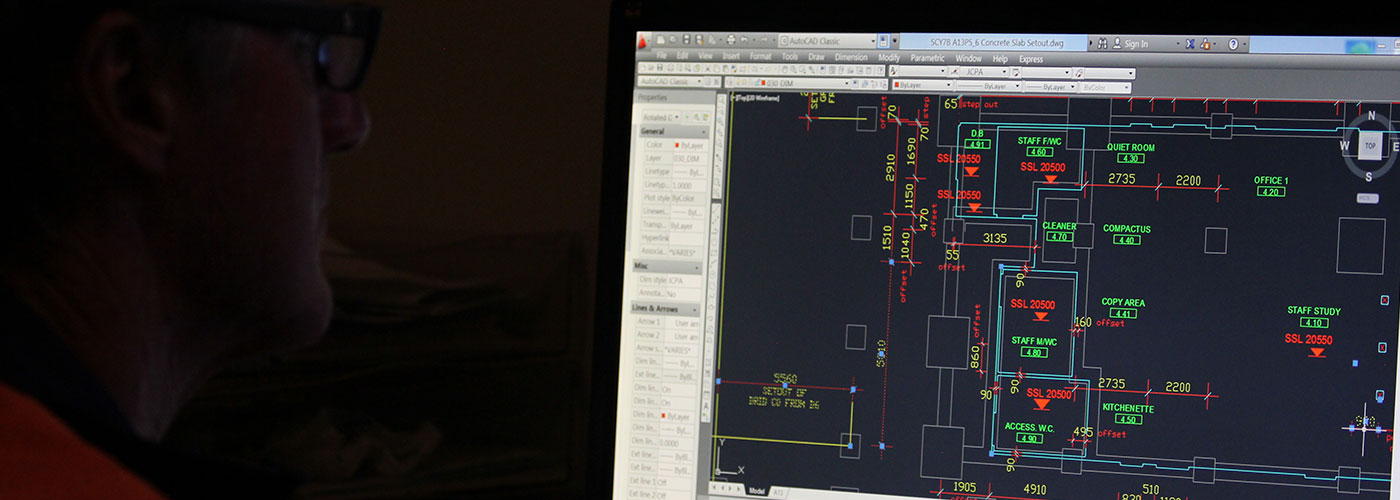Click the S compass letter on ViewCube
Screen dimensions: 1400x500
click(1369, 177)
